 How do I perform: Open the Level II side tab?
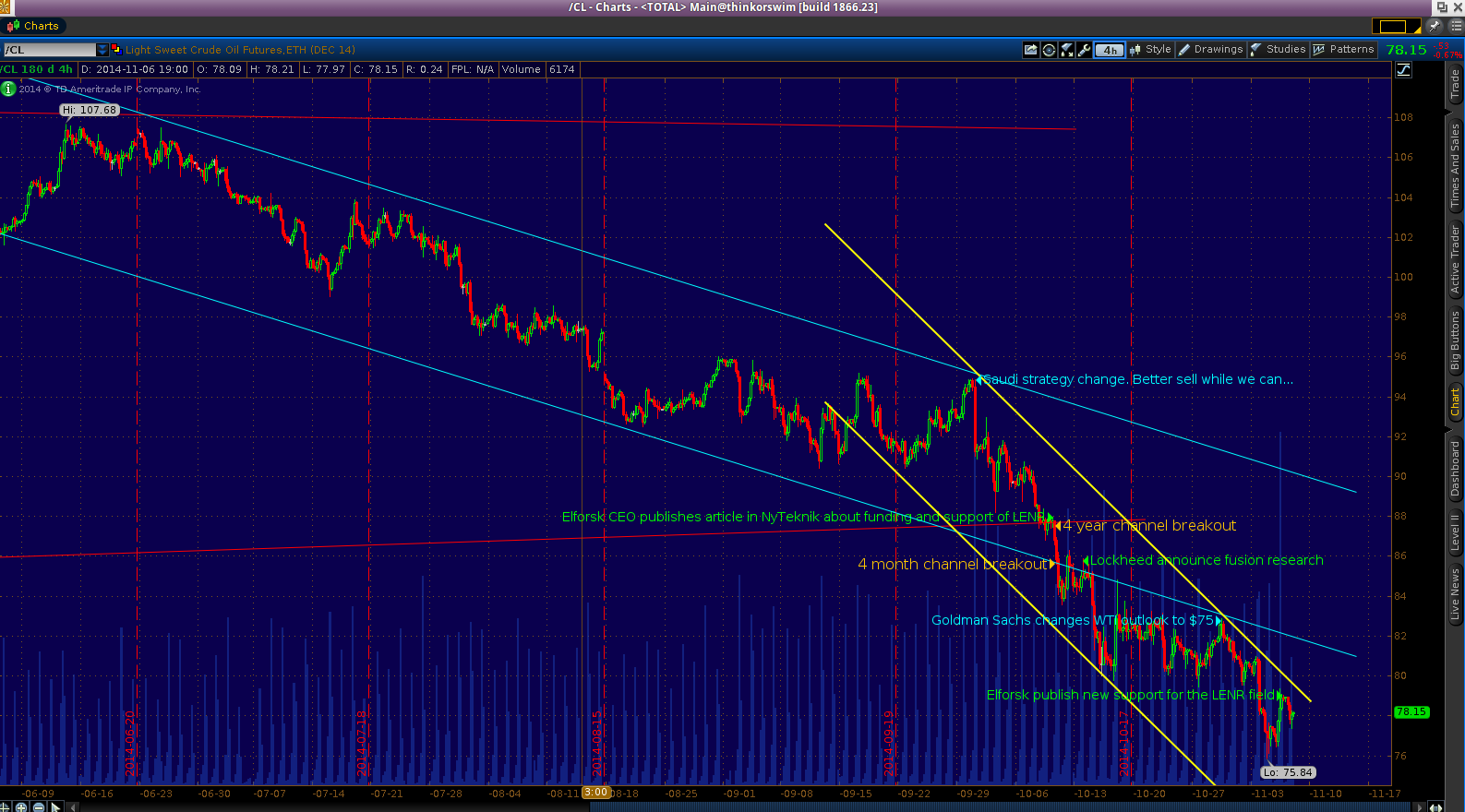tap(1456, 532)
